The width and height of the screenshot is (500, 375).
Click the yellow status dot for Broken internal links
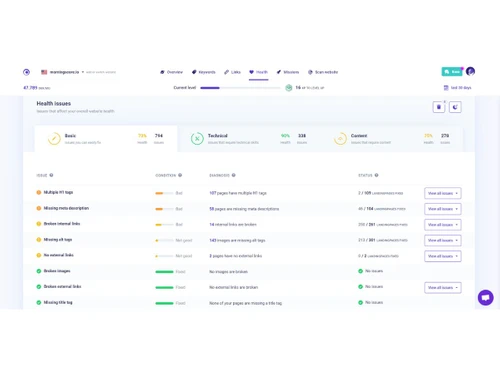tap(39, 224)
